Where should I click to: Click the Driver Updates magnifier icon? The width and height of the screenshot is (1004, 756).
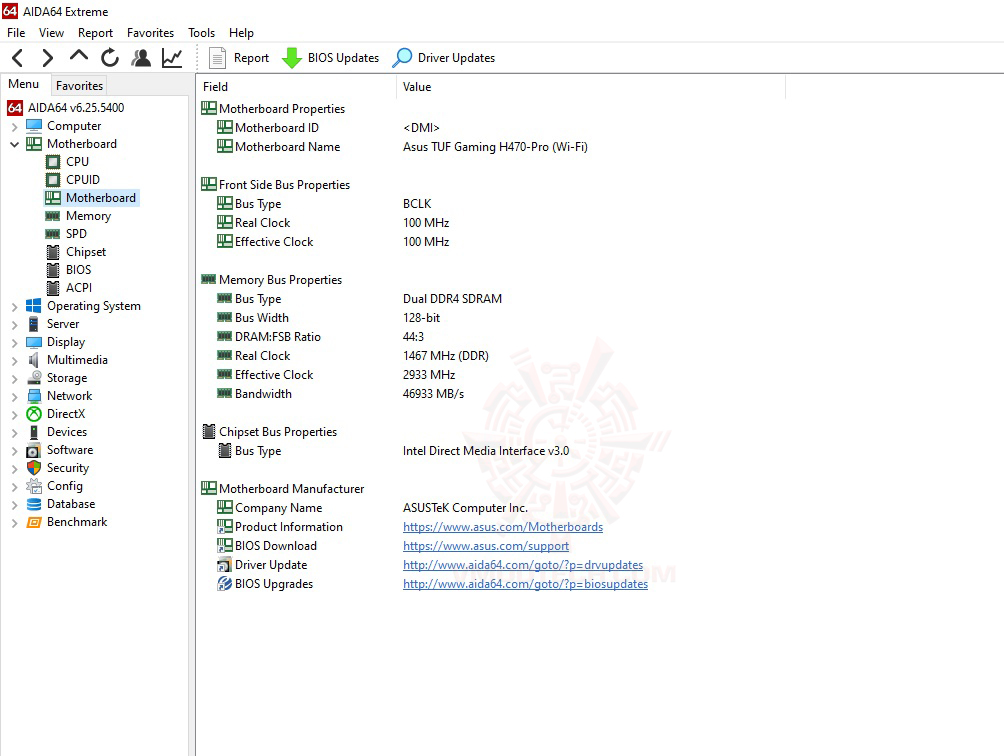(x=401, y=57)
